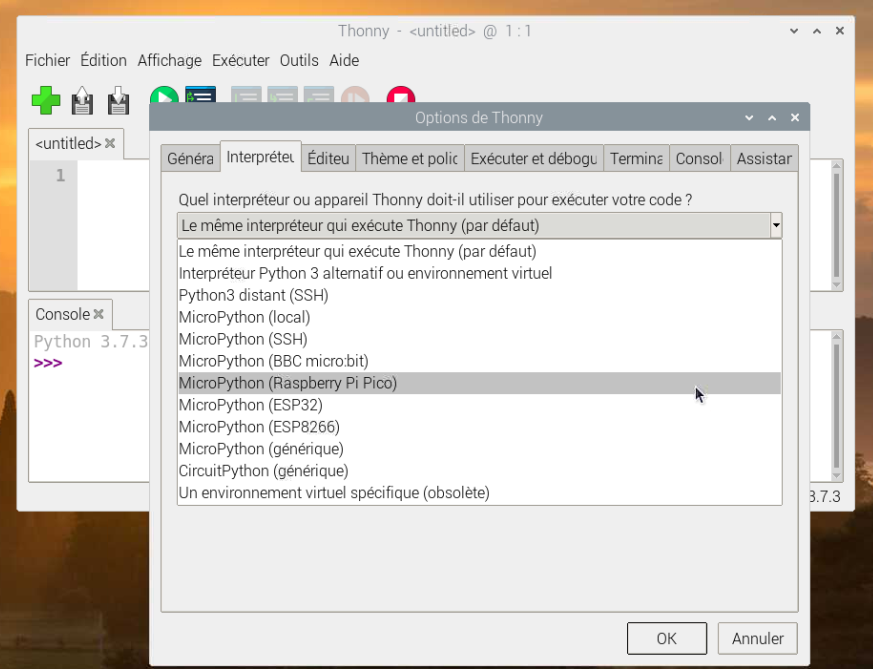The image size is (873, 669).
Task: Select the Interpréteur options tab
Action: tap(261, 157)
